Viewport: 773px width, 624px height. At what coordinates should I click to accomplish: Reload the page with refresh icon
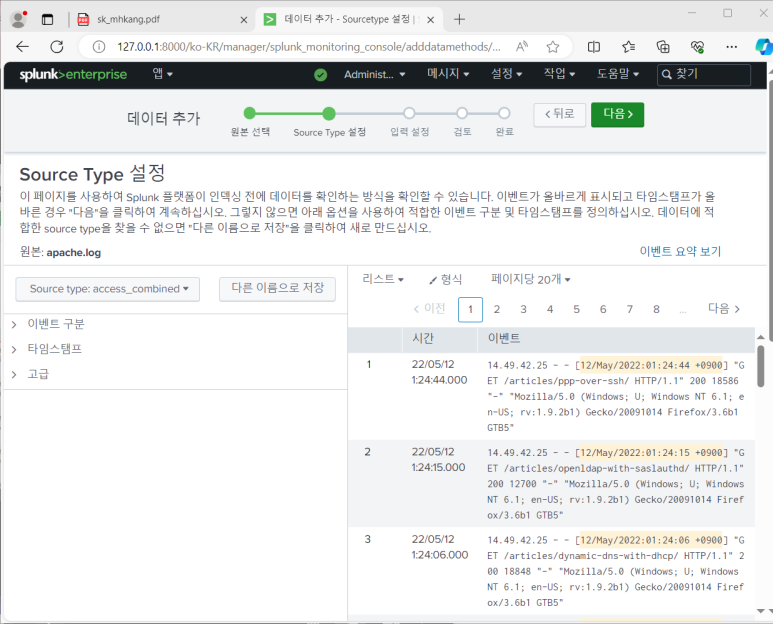57,47
